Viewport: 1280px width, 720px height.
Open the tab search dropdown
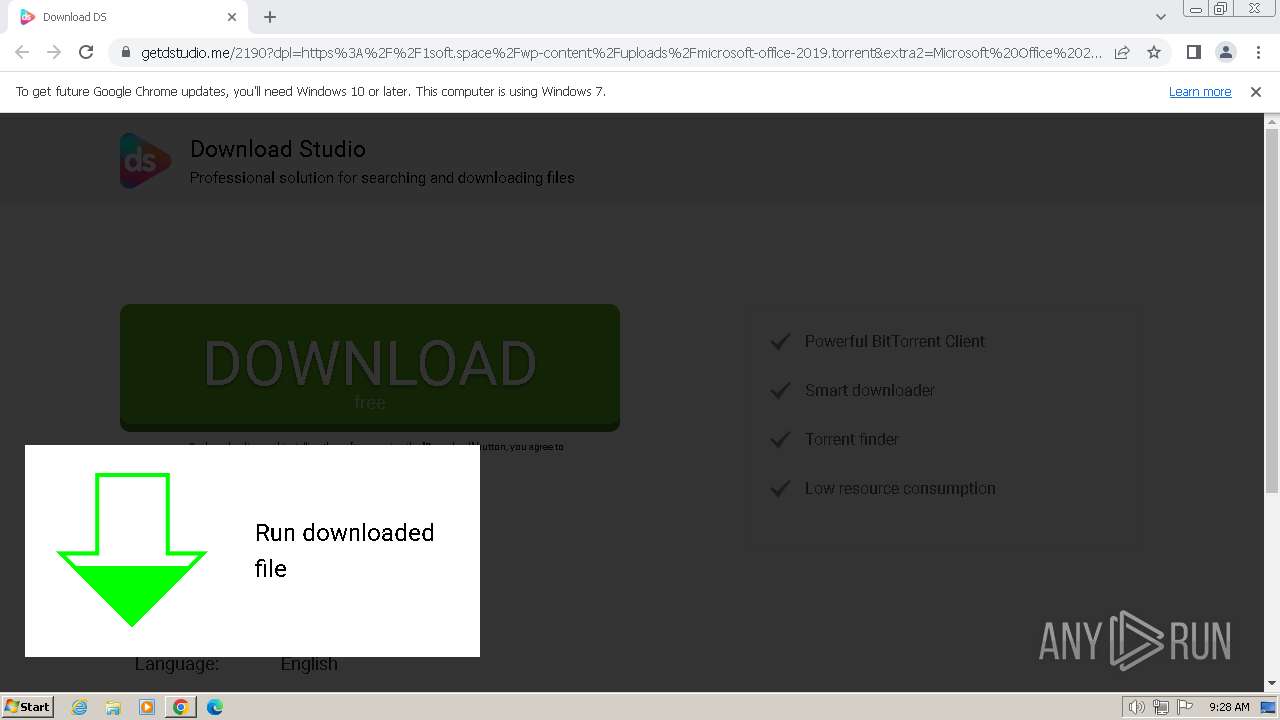click(x=1160, y=17)
